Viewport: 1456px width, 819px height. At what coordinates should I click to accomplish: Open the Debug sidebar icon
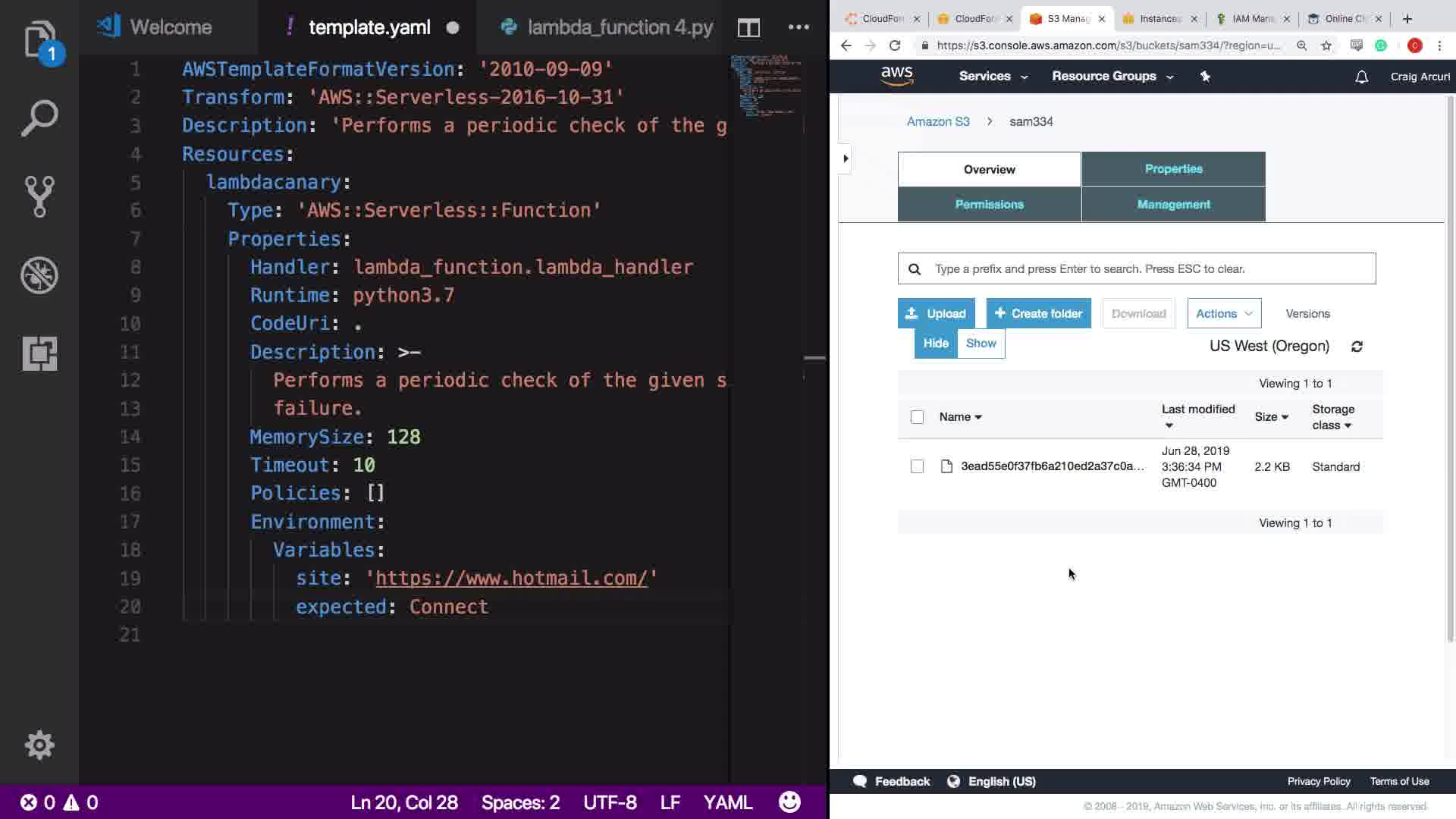click(x=39, y=275)
